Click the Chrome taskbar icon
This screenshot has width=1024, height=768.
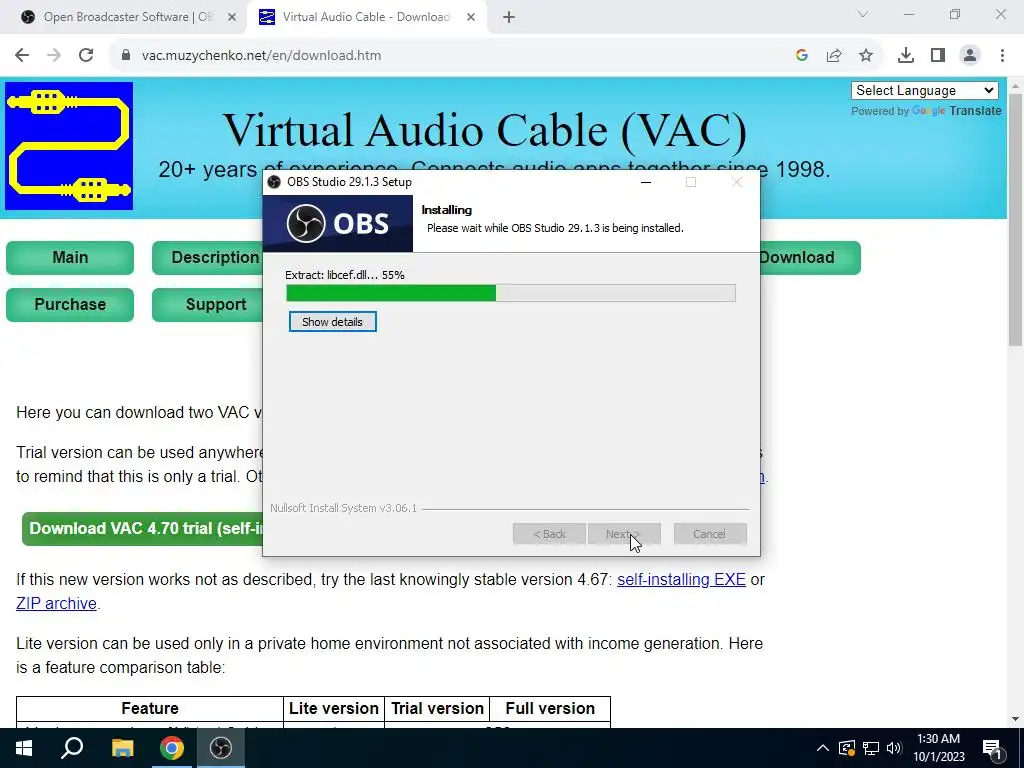coord(172,748)
